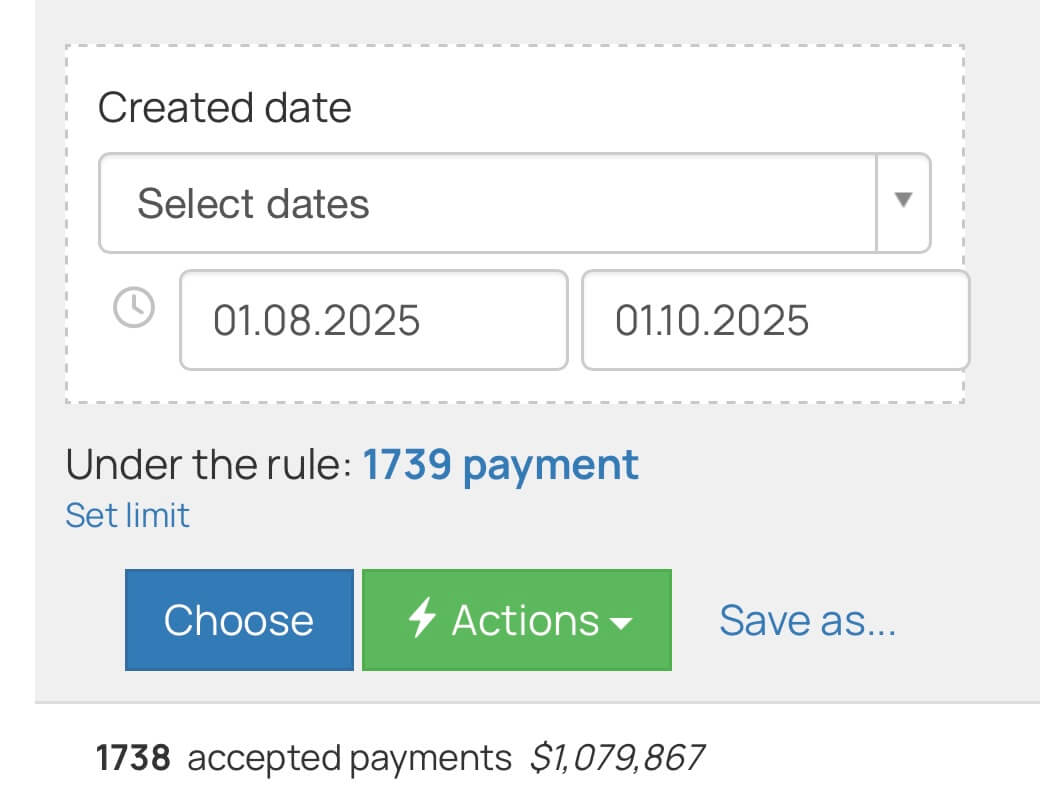Open the 1739 payment link
This screenshot has width=1040, height=799.
tap(501, 465)
